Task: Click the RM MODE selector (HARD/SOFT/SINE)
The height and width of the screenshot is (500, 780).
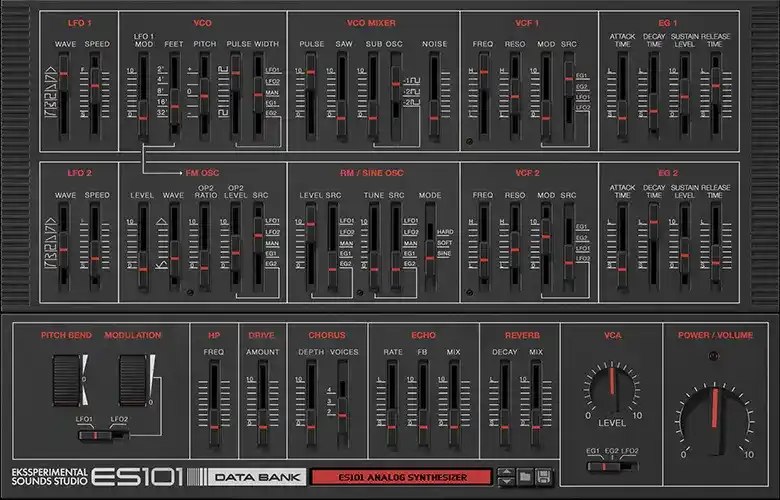Action: click(430, 247)
